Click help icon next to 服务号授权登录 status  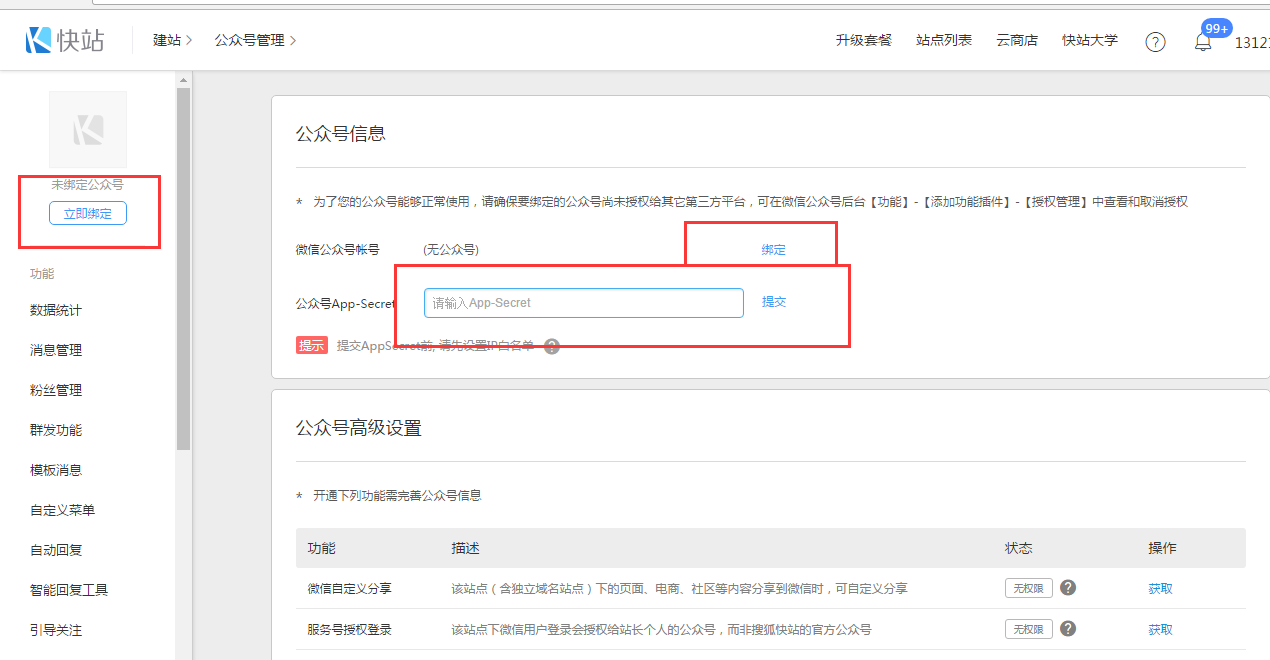(1068, 629)
